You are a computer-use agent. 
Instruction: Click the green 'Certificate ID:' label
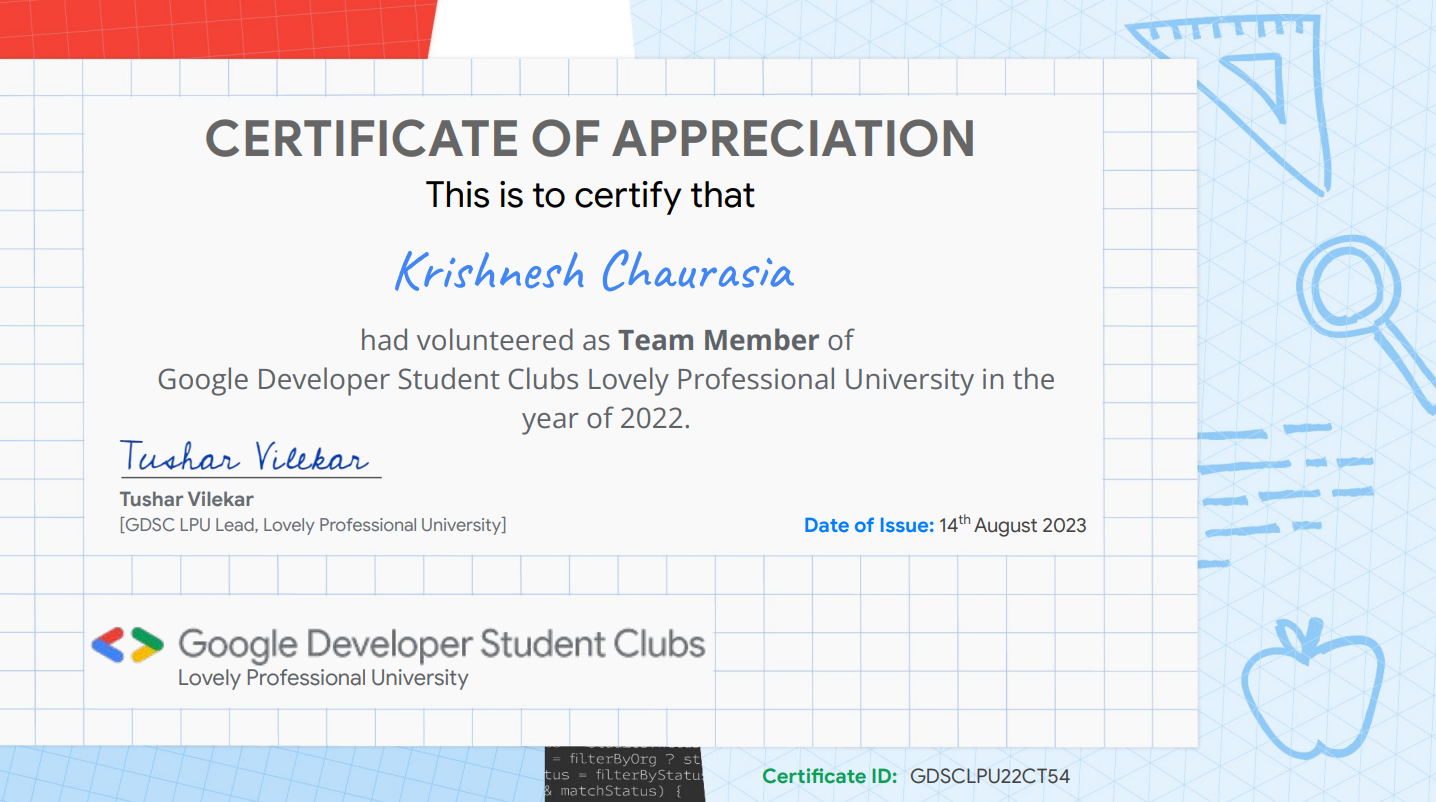tap(830, 776)
